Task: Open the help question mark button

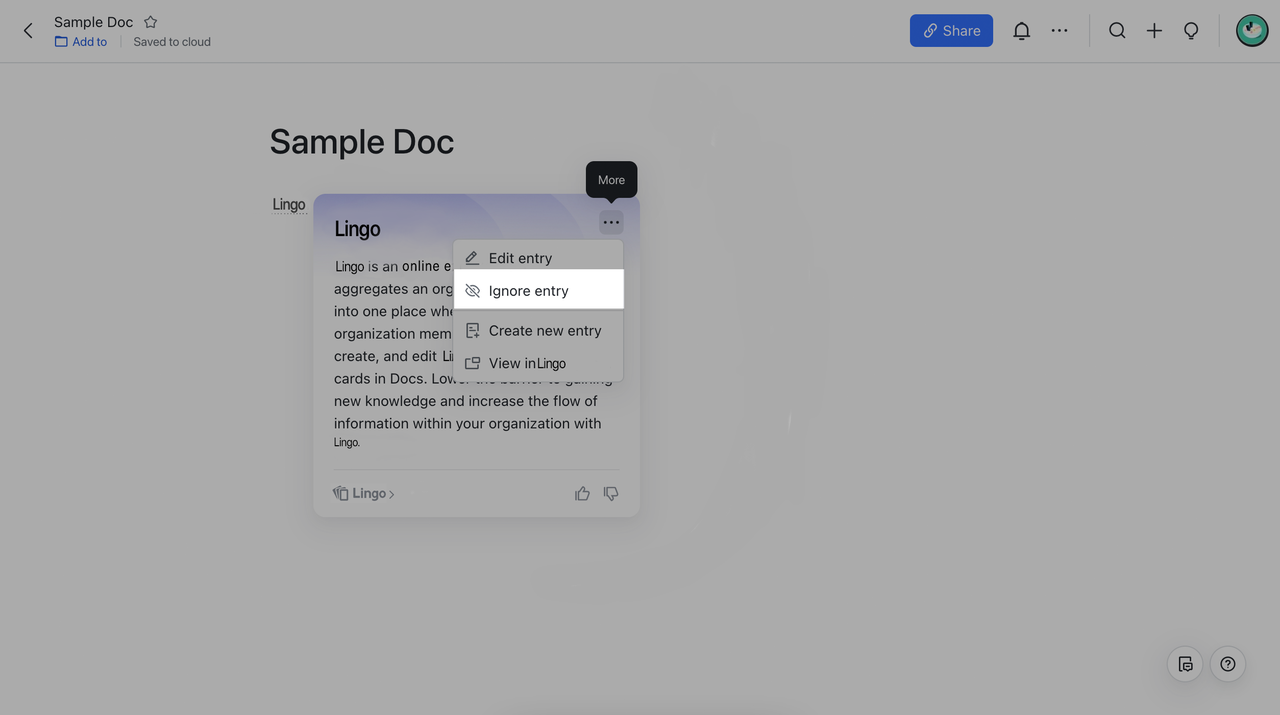Action: 1227,664
